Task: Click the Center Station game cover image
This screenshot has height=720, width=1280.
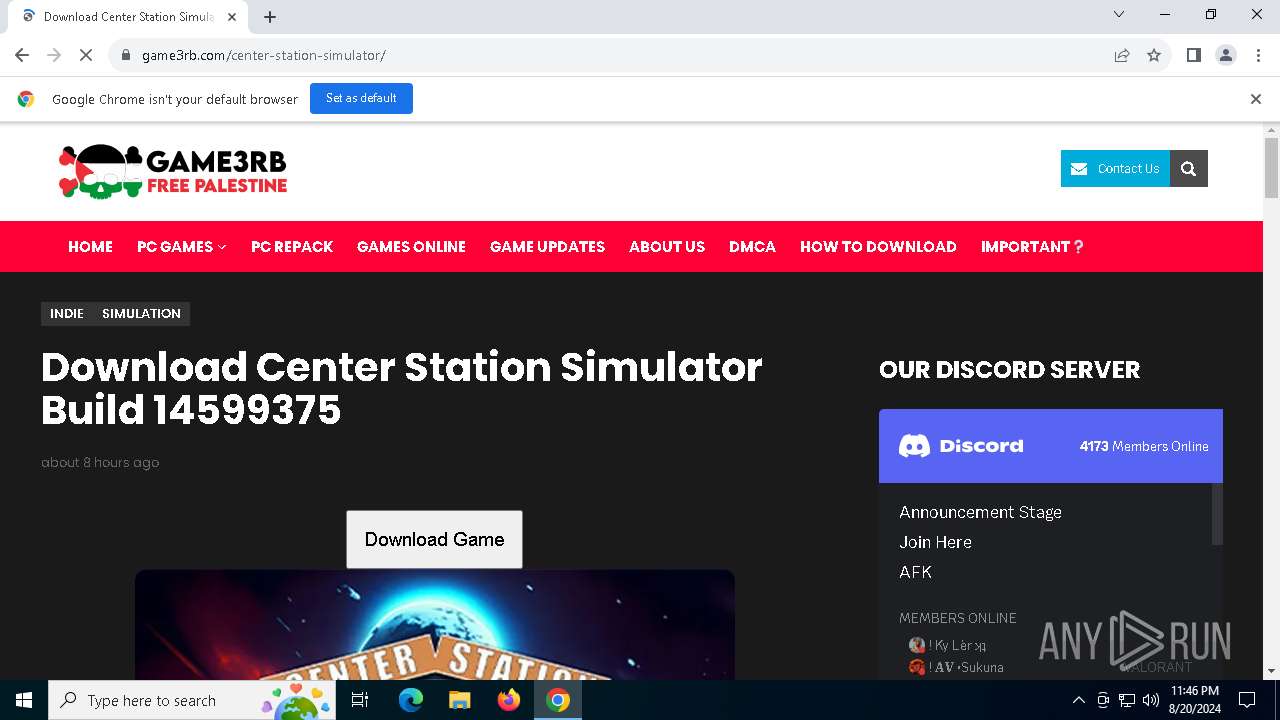Action: coord(435,625)
